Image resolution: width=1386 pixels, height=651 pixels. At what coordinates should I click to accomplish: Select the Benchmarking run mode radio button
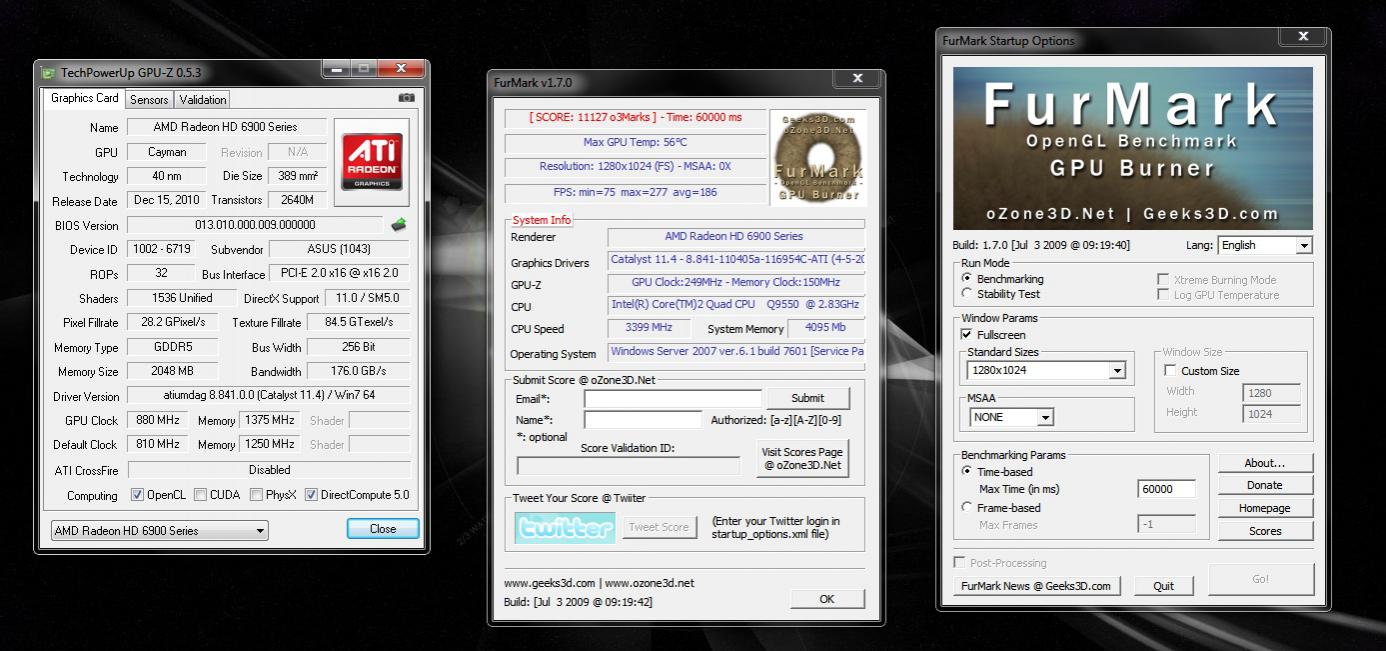click(x=966, y=278)
